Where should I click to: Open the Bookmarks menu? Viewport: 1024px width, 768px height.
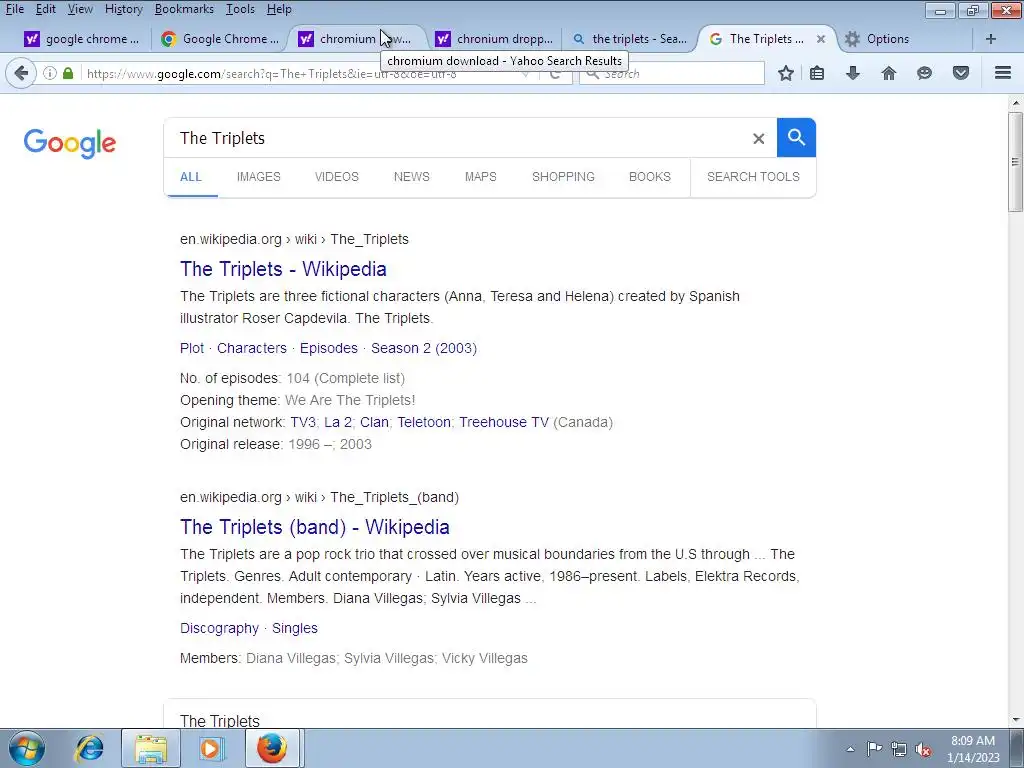[x=184, y=9]
